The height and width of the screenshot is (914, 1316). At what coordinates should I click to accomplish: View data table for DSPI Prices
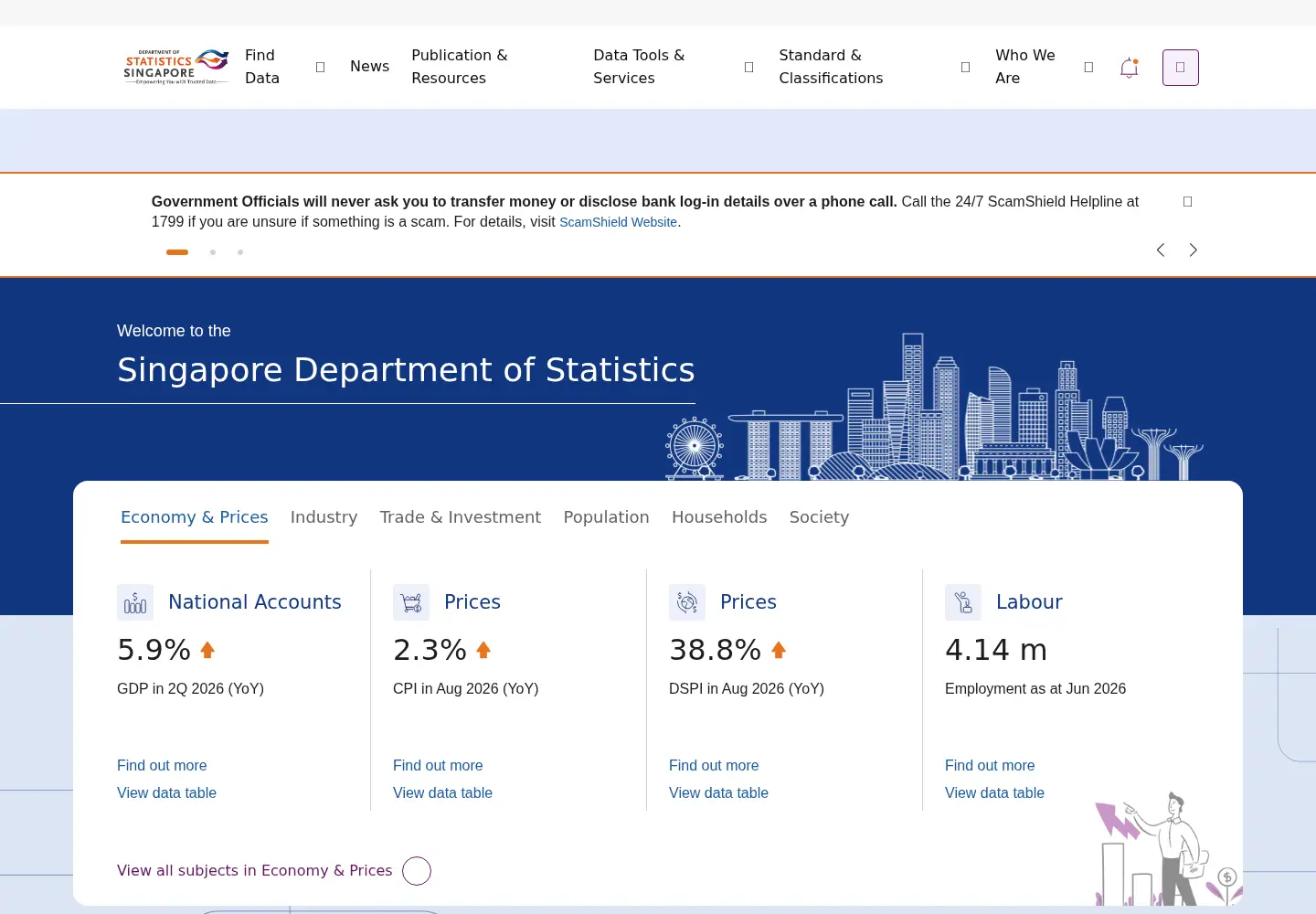(x=718, y=793)
